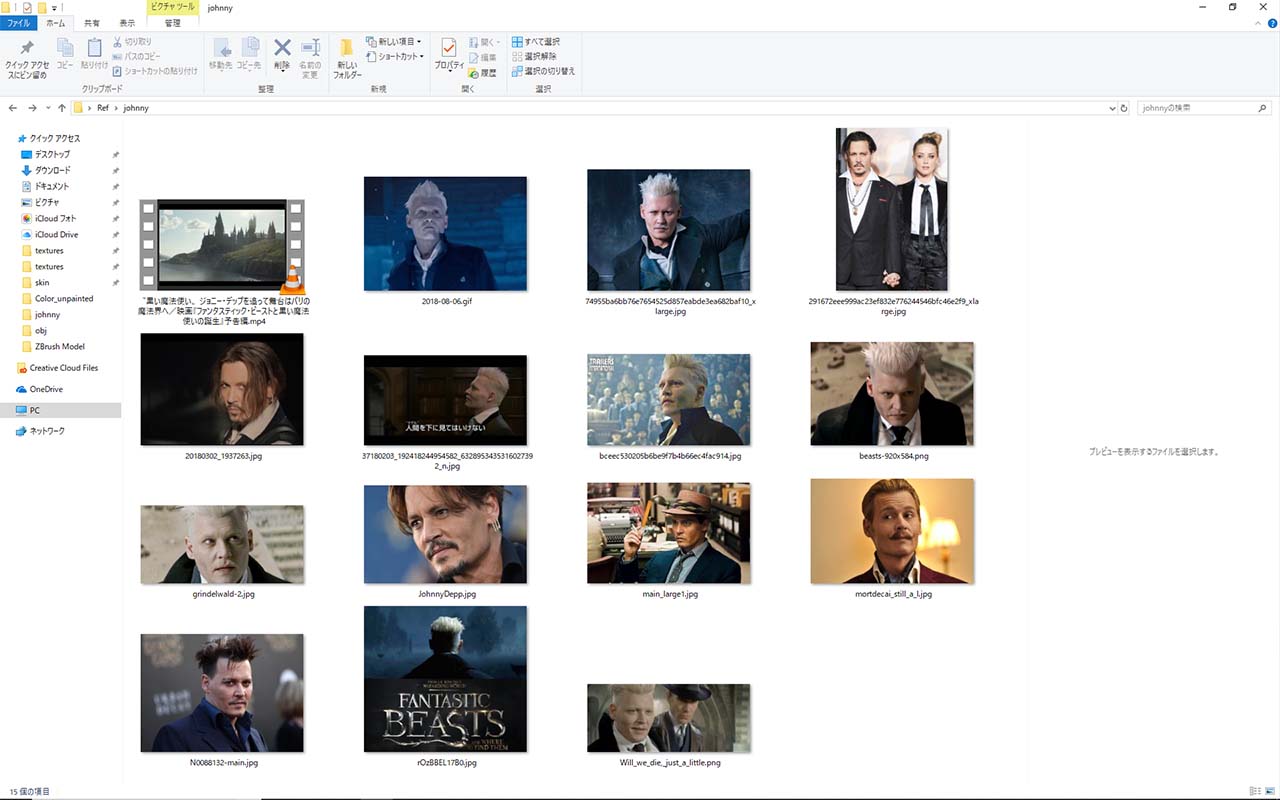
Task: Open ショートカット (Easy access) dropdown
Action: pyautogui.click(x=393, y=56)
